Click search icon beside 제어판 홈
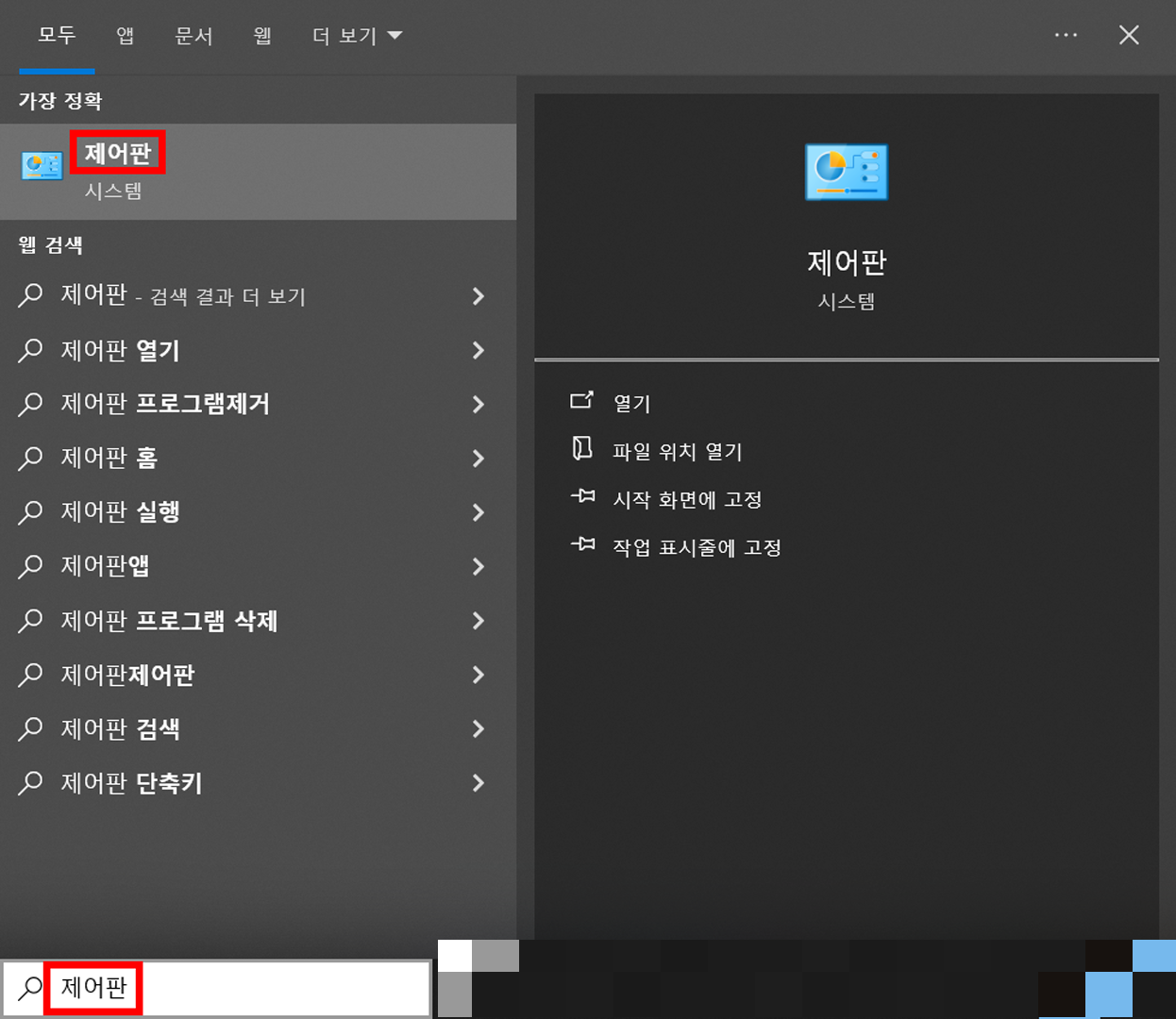 [30, 459]
